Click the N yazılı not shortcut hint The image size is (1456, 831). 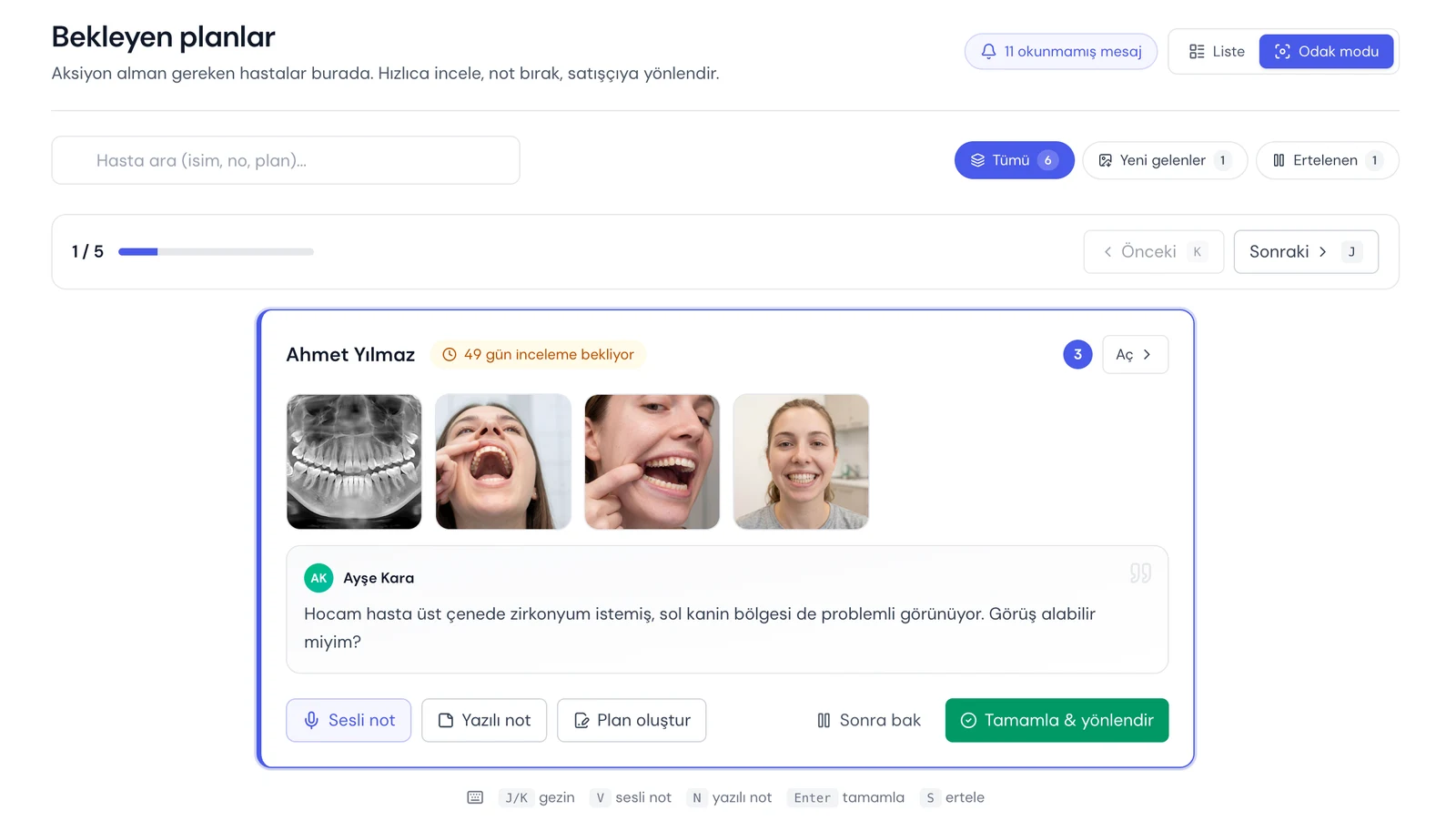click(x=729, y=797)
